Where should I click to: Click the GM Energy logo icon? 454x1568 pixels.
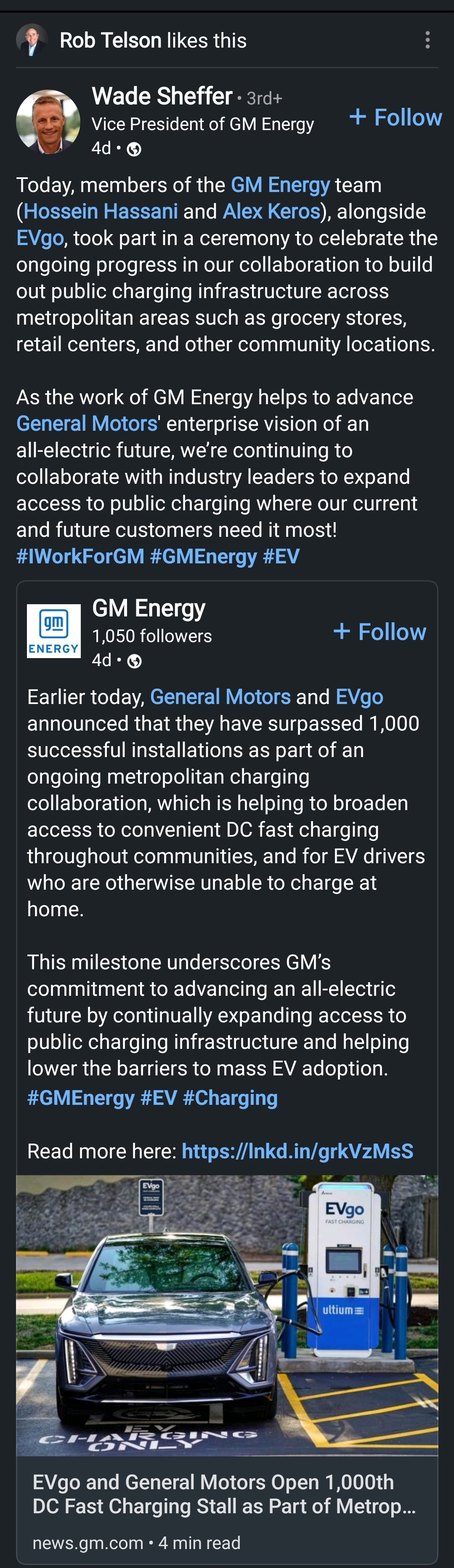(53, 631)
